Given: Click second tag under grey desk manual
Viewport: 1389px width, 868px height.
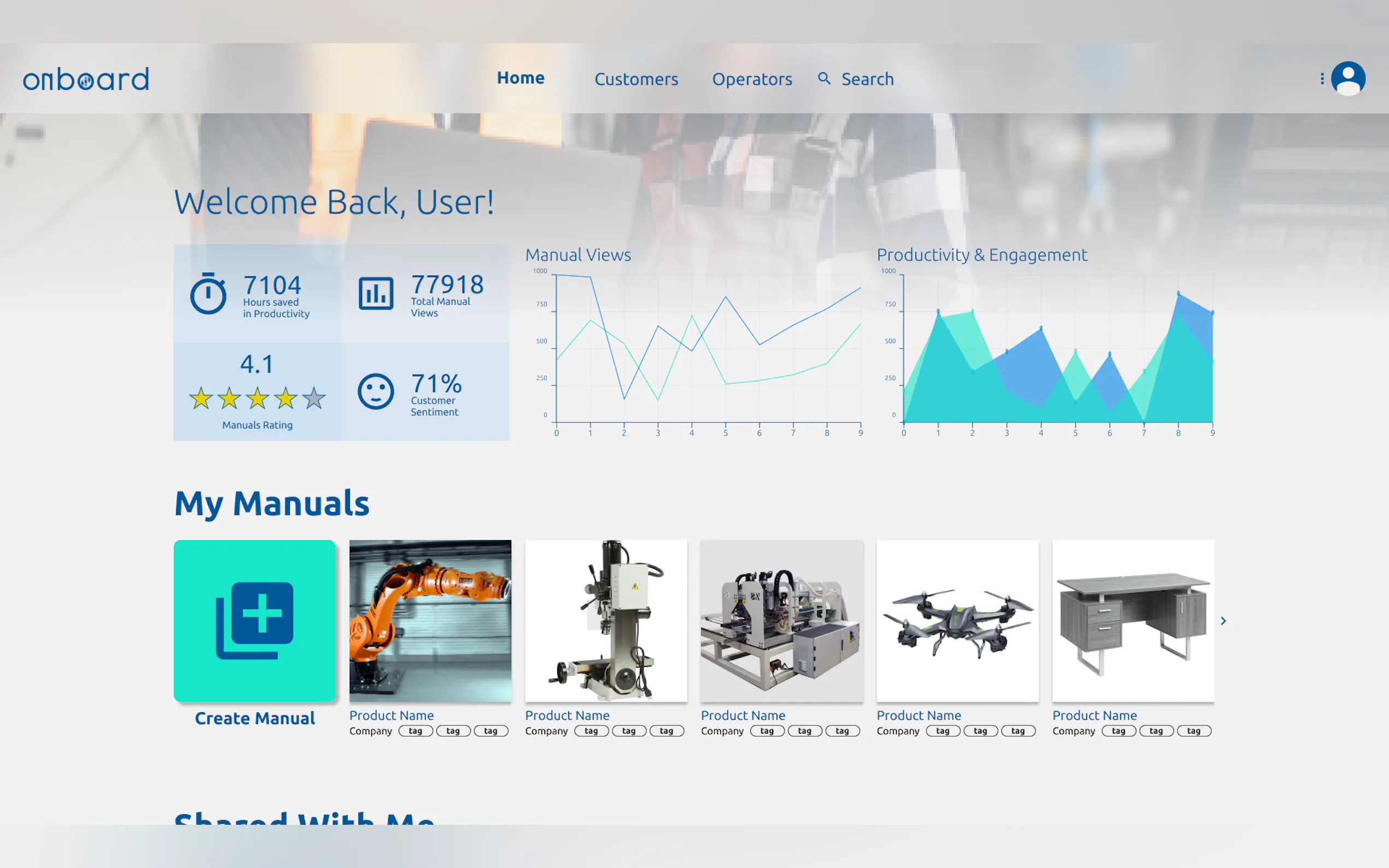Looking at the screenshot, I should [x=1157, y=731].
